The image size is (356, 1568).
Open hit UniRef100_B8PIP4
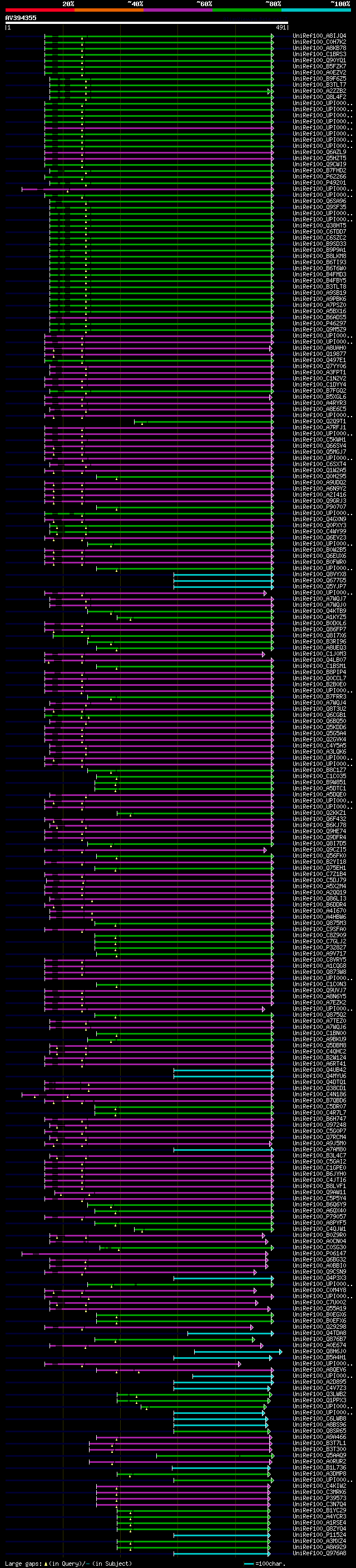tap(319, 672)
